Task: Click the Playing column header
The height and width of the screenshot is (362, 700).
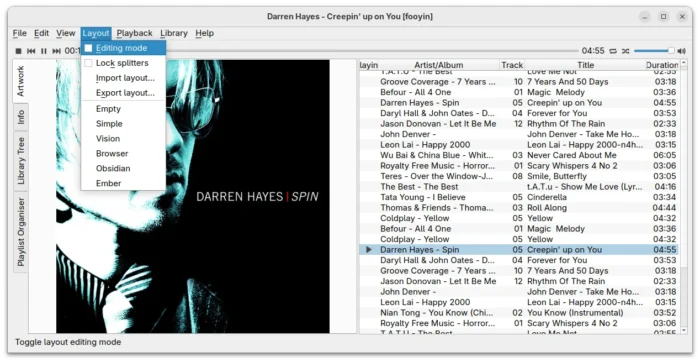Action: point(369,65)
